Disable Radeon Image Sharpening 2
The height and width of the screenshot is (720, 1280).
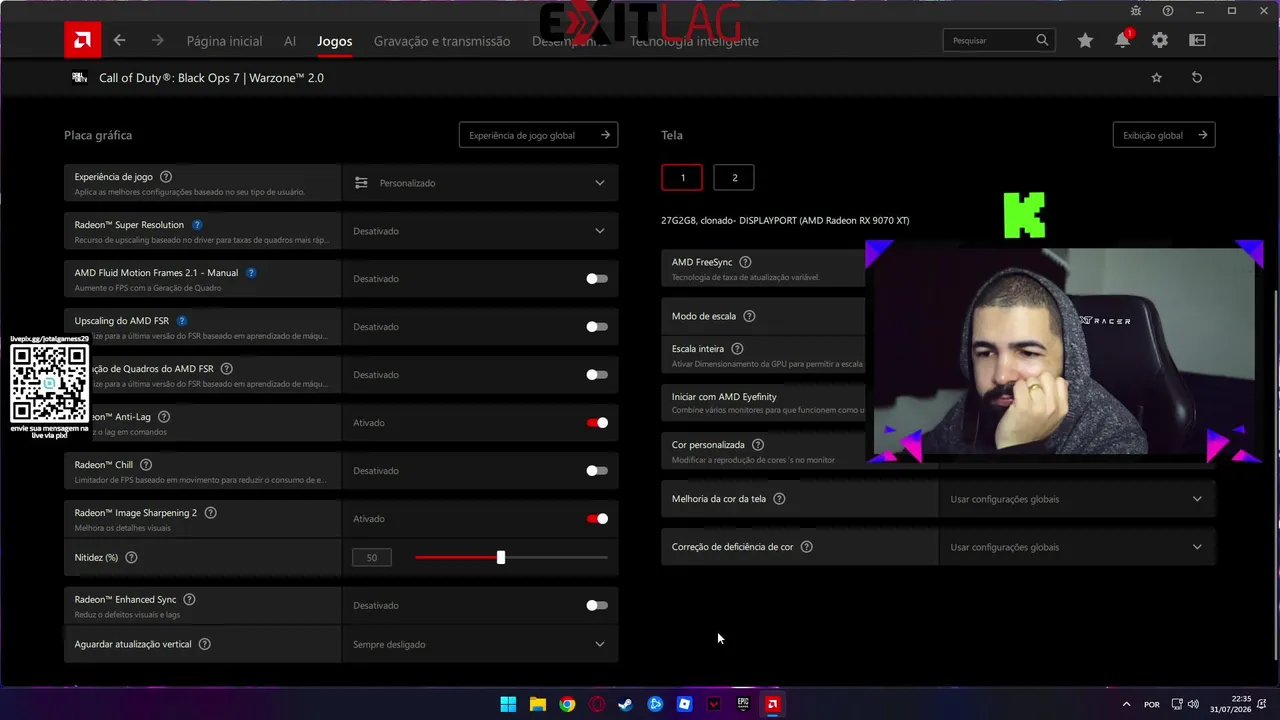(x=597, y=519)
